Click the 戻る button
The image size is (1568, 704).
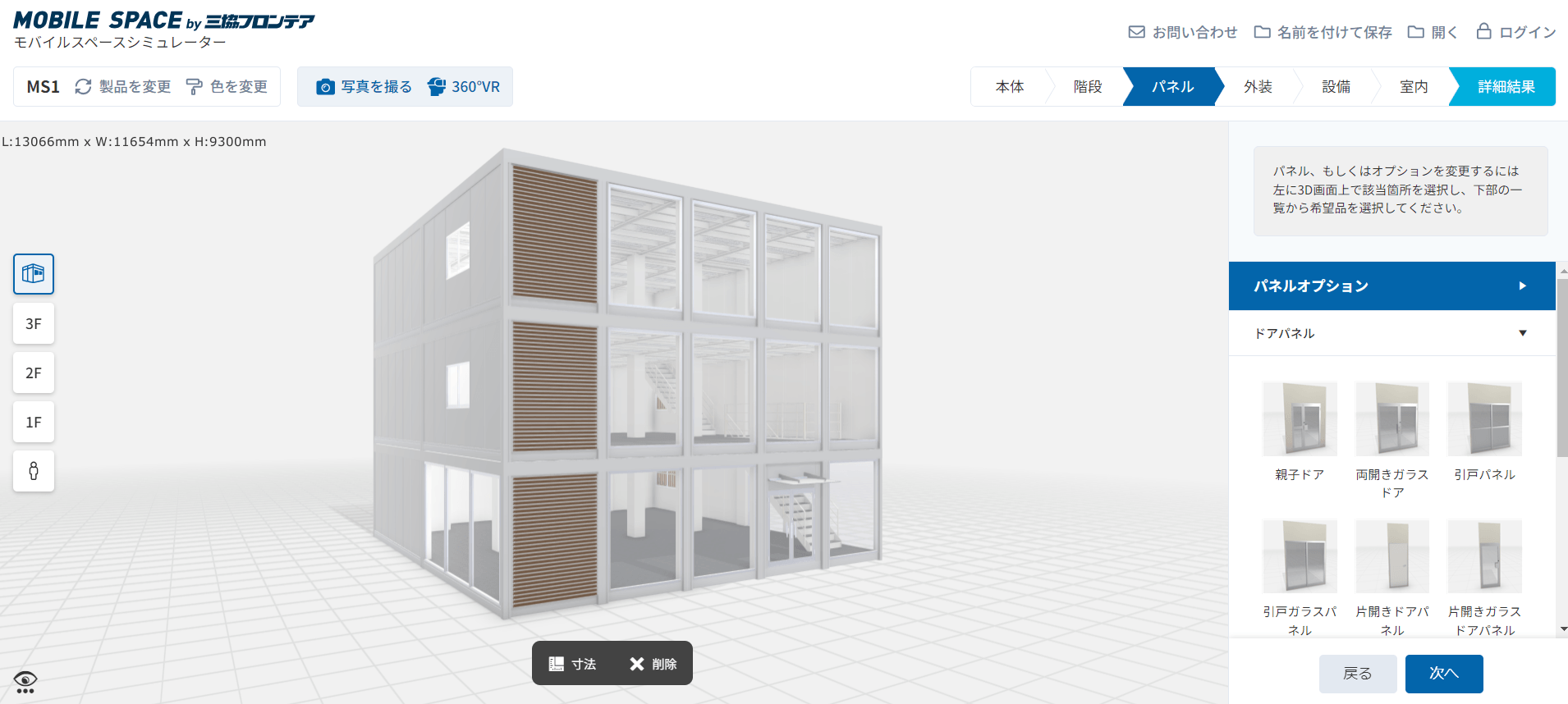click(1357, 674)
